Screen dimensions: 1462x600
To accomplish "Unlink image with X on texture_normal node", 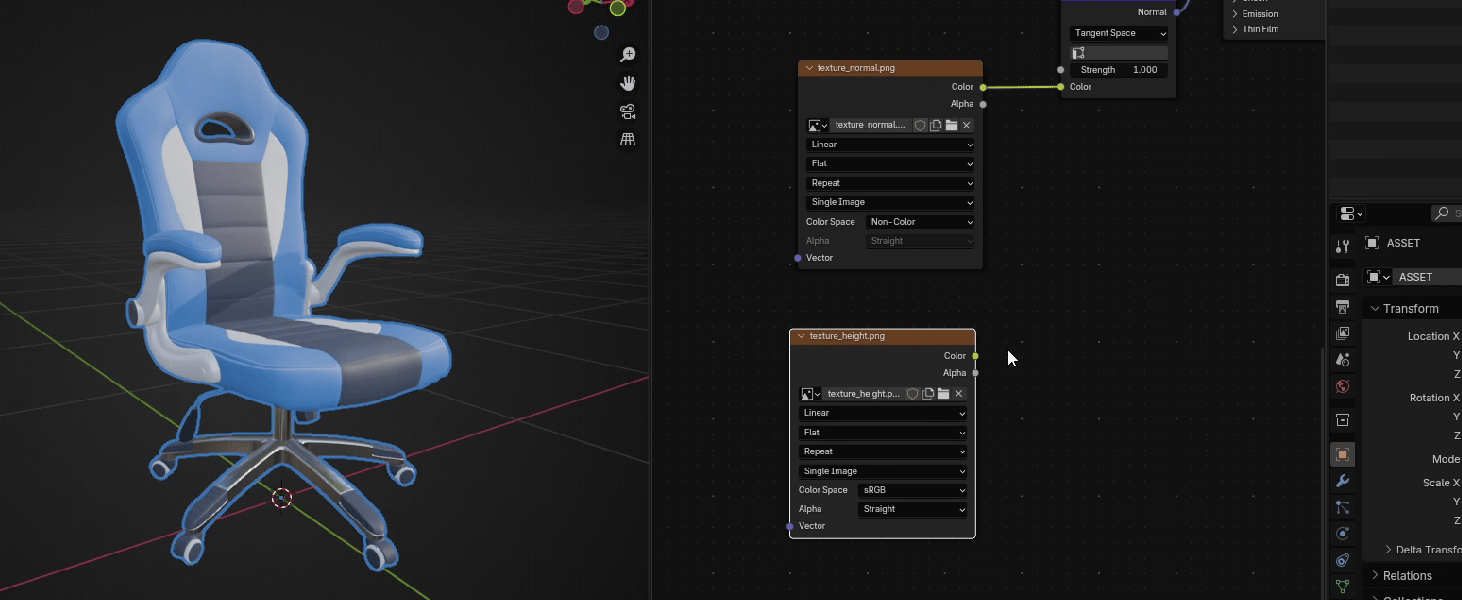I will coord(966,125).
